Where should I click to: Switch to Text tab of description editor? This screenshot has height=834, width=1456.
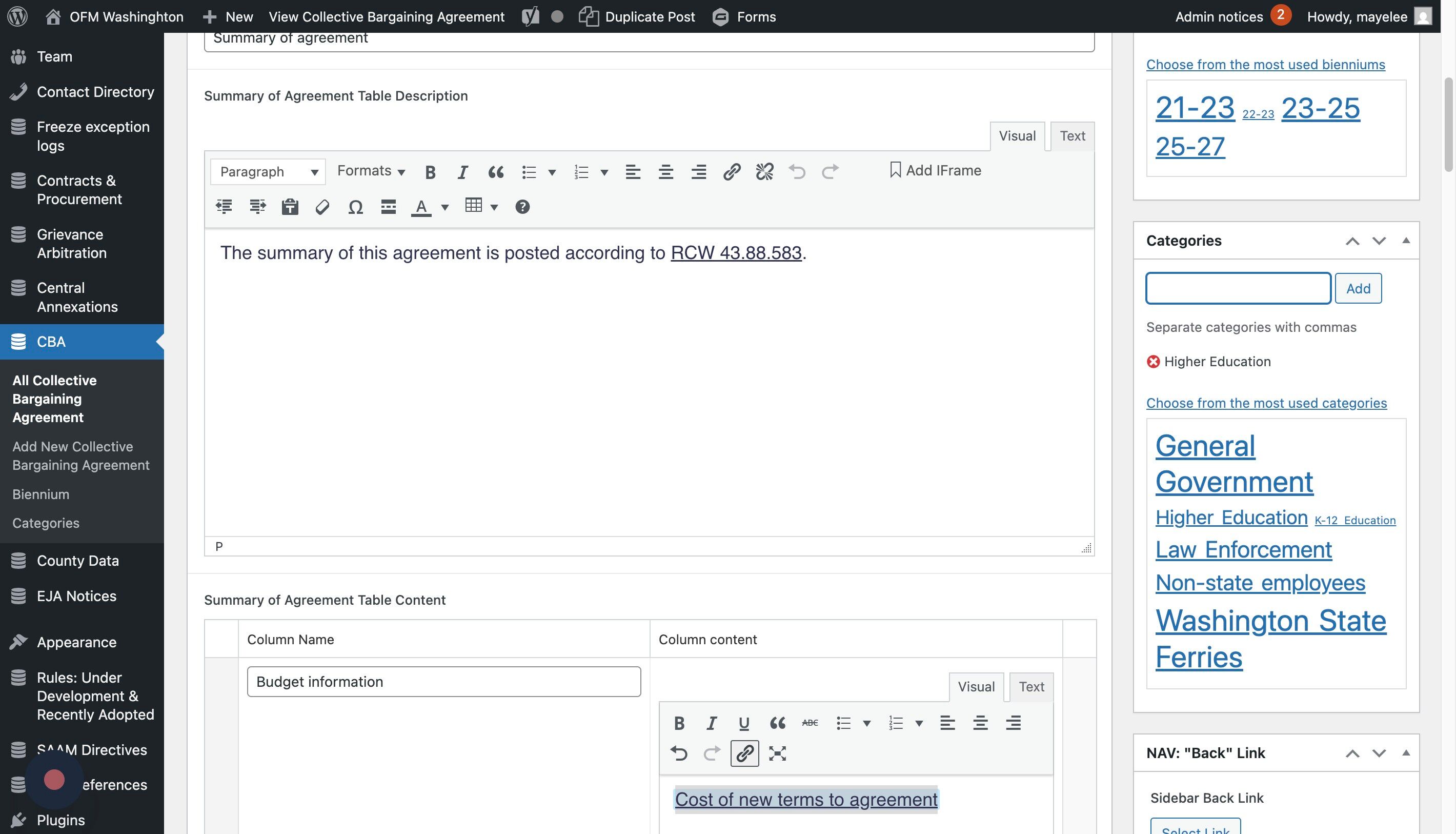point(1072,136)
